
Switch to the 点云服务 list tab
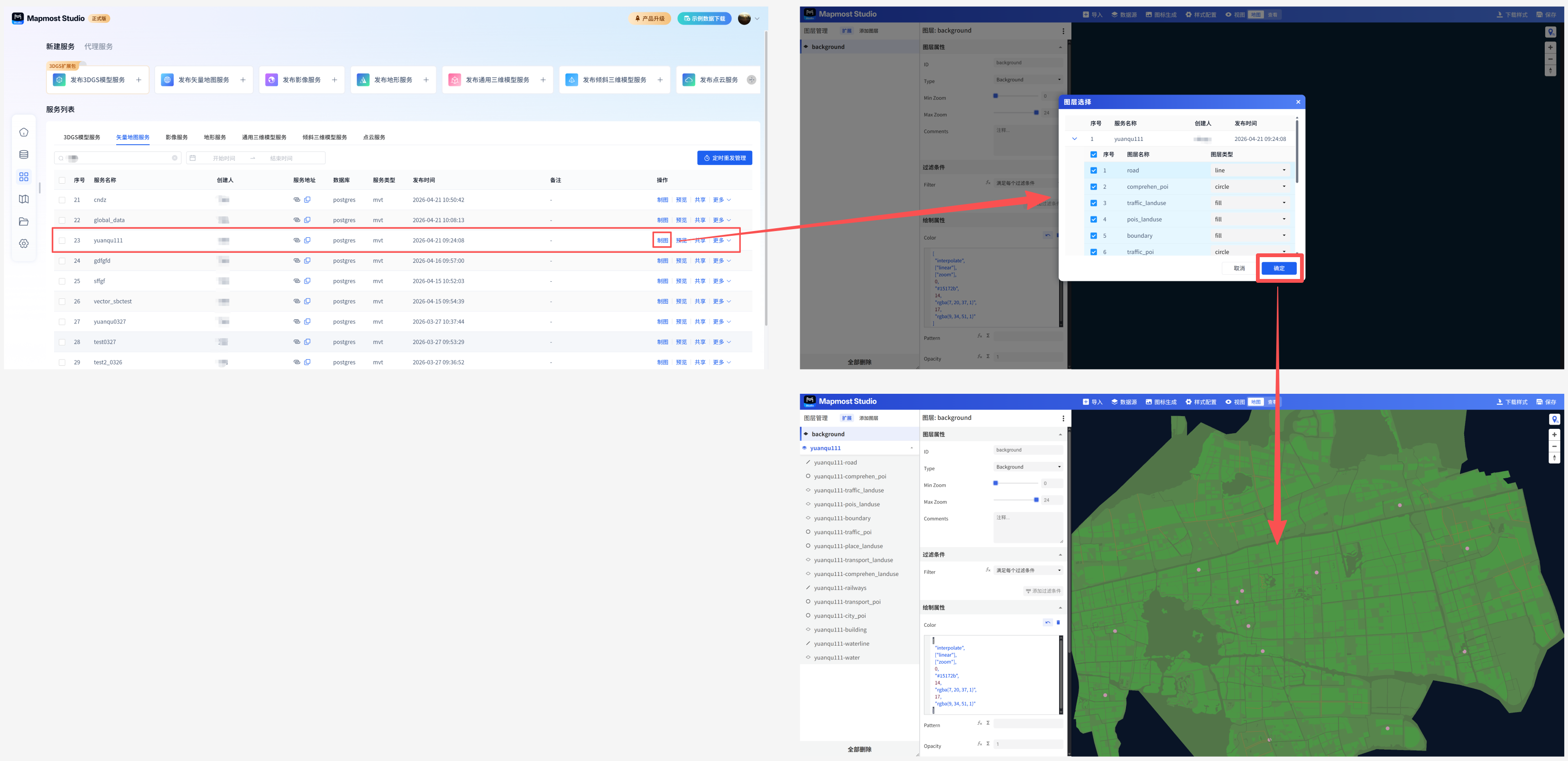374,138
